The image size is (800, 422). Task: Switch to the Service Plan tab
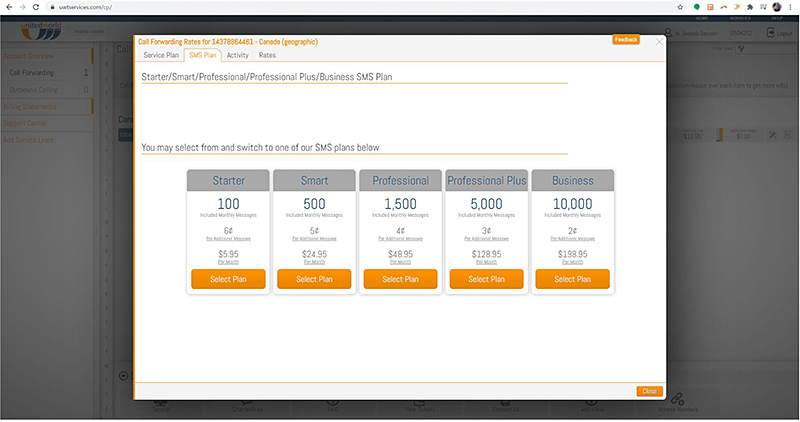pyautogui.click(x=161, y=55)
